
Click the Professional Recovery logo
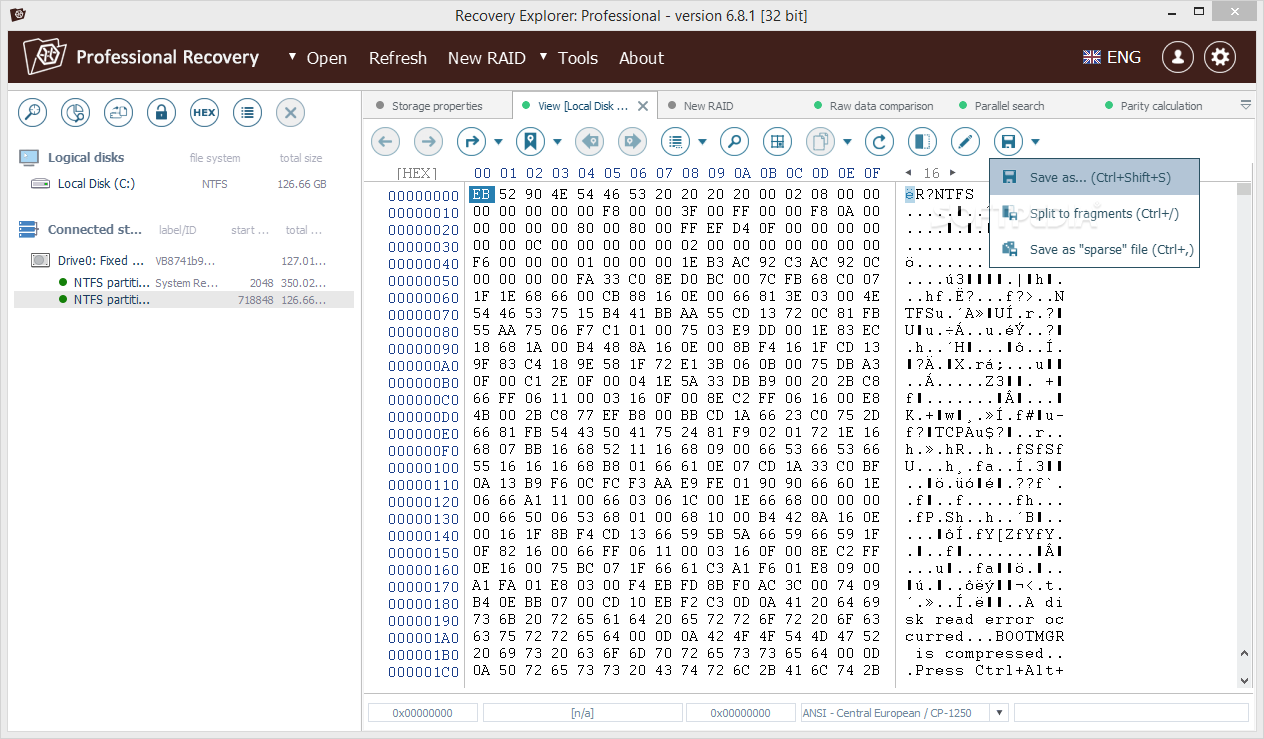[x=141, y=57]
